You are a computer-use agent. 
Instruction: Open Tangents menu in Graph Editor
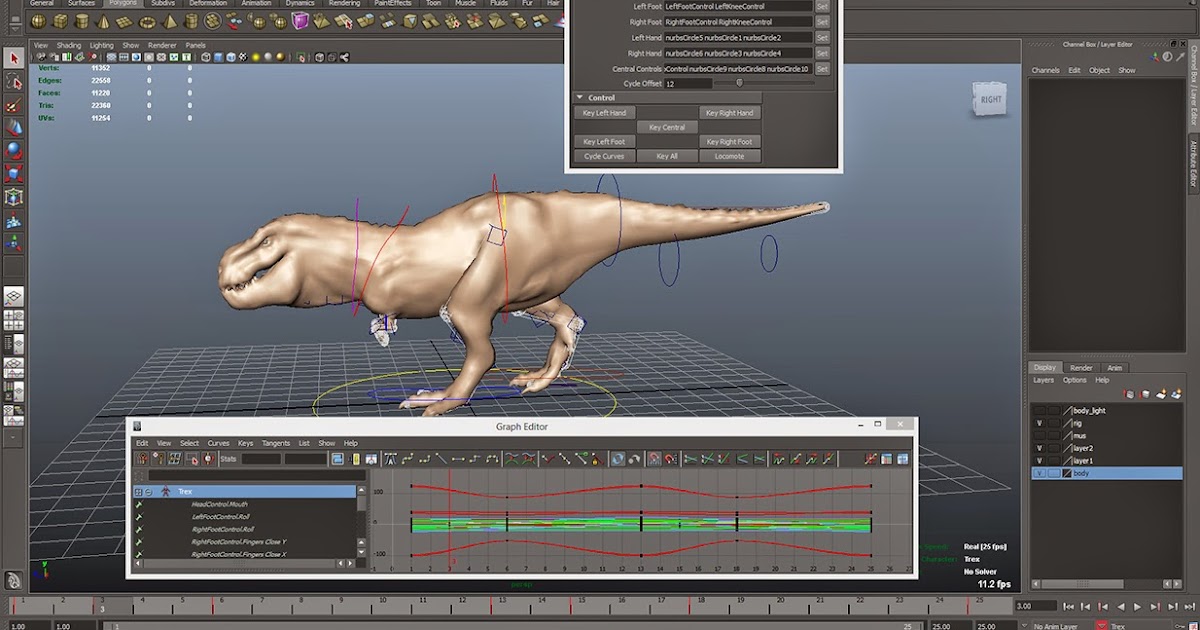pyautogui.click(x=275, y=443)
